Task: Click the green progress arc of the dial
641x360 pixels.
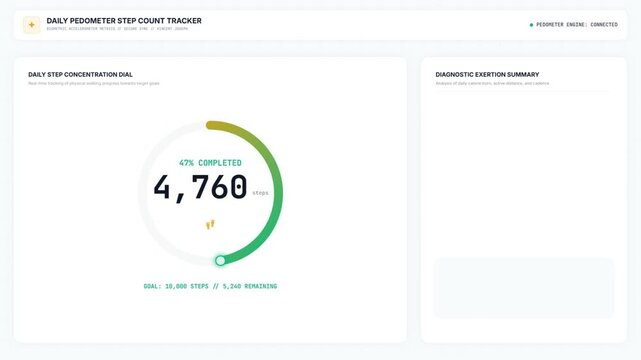Action: 277,192
